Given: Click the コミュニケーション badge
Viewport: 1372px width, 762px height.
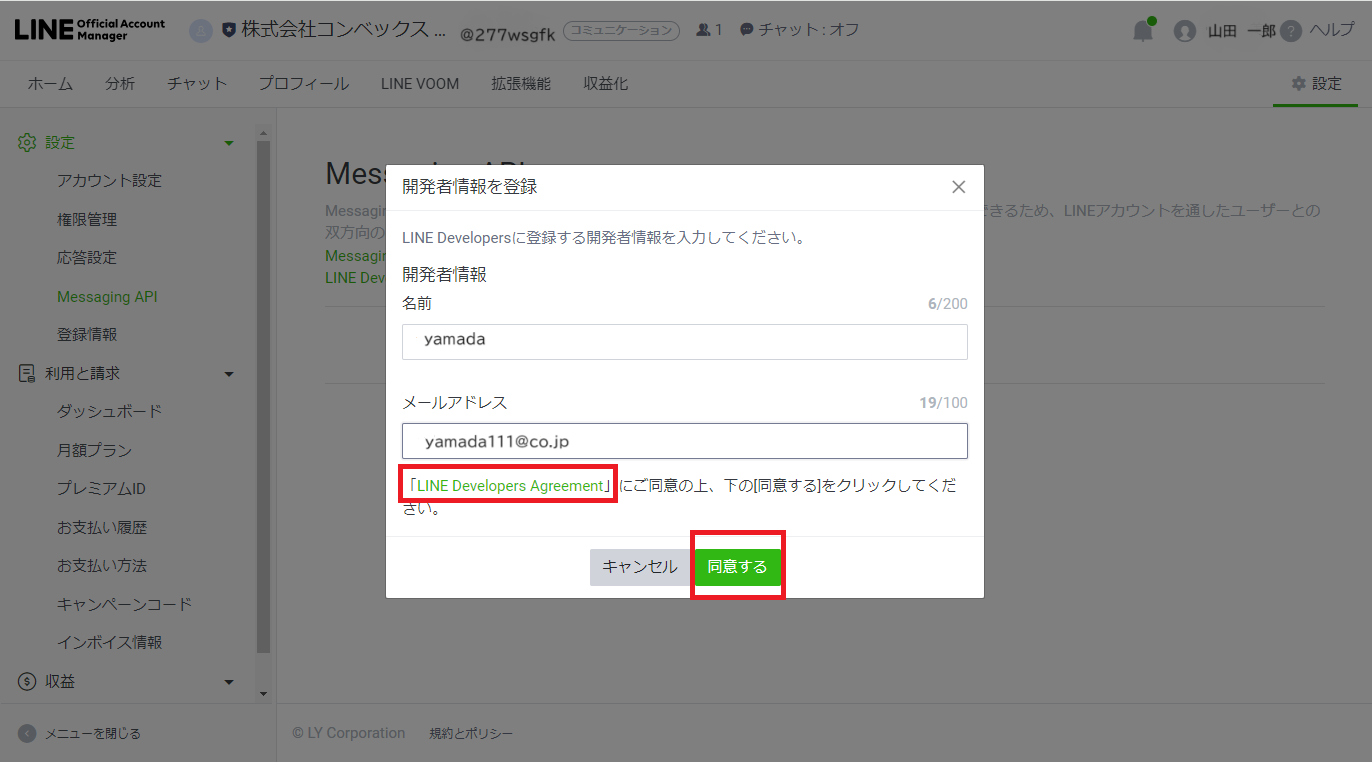Looking at the screenshot, I should [x=621, y=31].
